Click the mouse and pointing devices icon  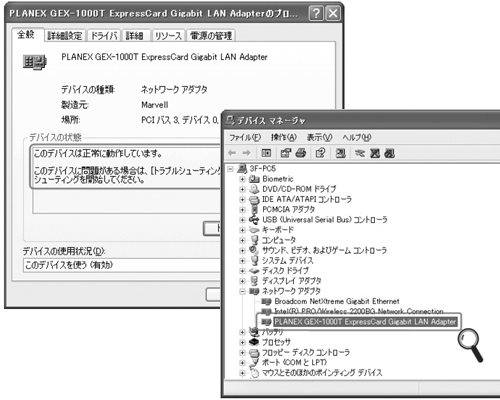[255, 373]
